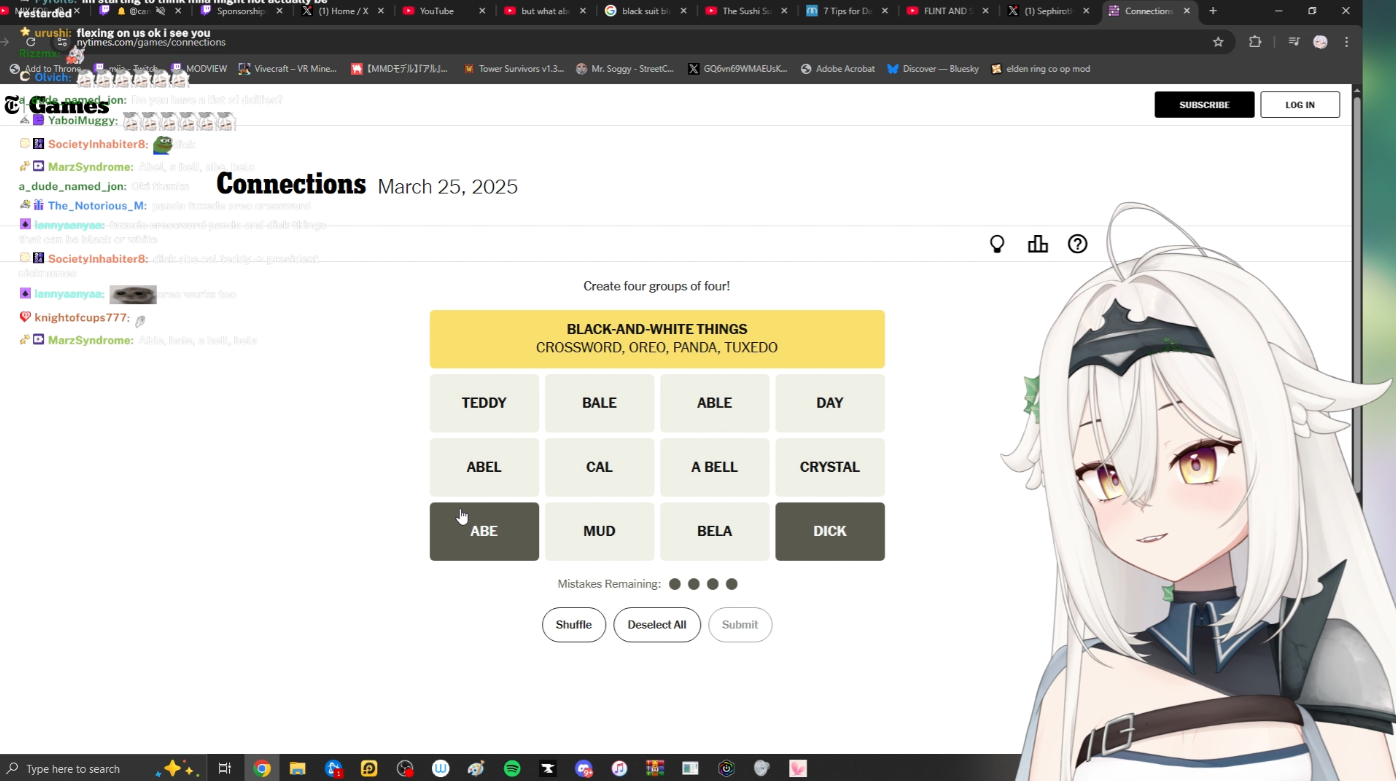Viewport: 1396px width, 781px height.
Task: Open Chrome profile avatar
Action: click(x=1320, y=42)
